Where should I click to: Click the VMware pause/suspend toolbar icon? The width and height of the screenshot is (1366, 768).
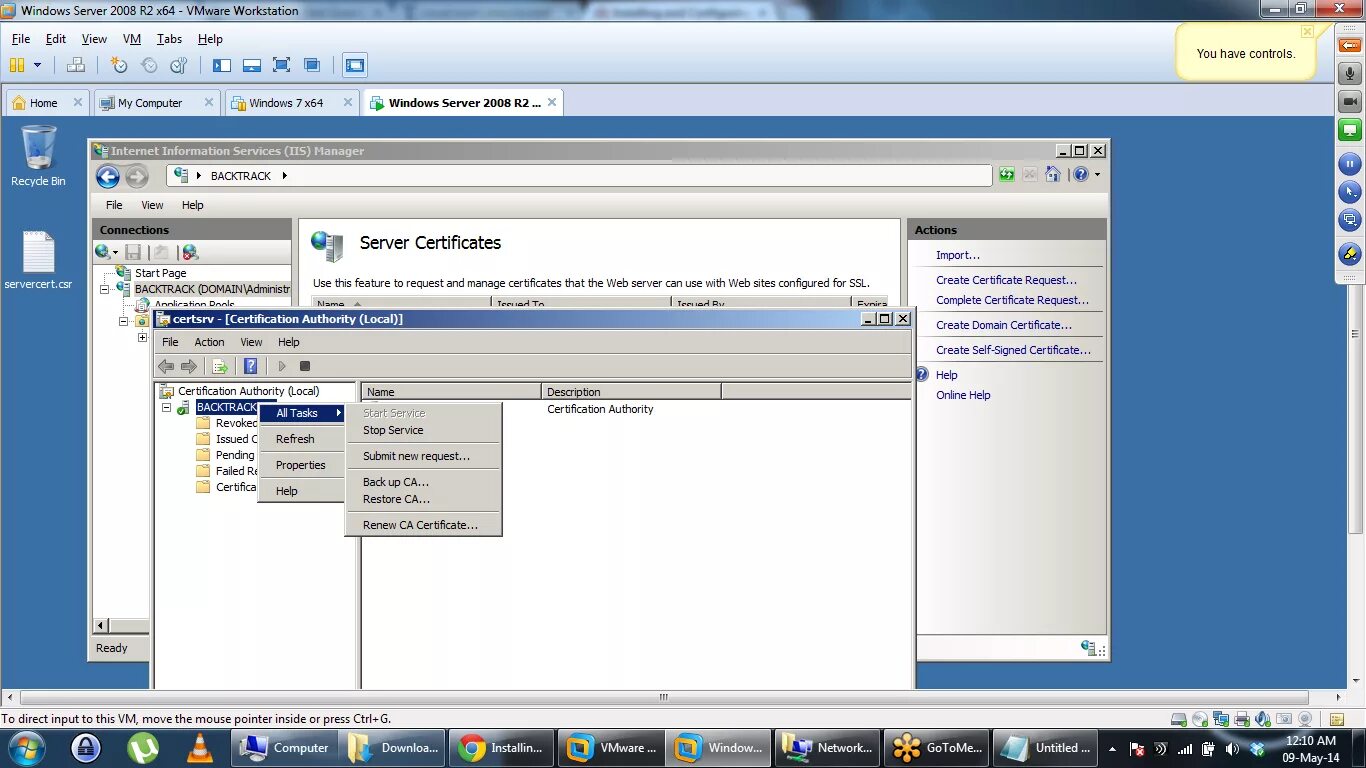[x=16, y=65]
